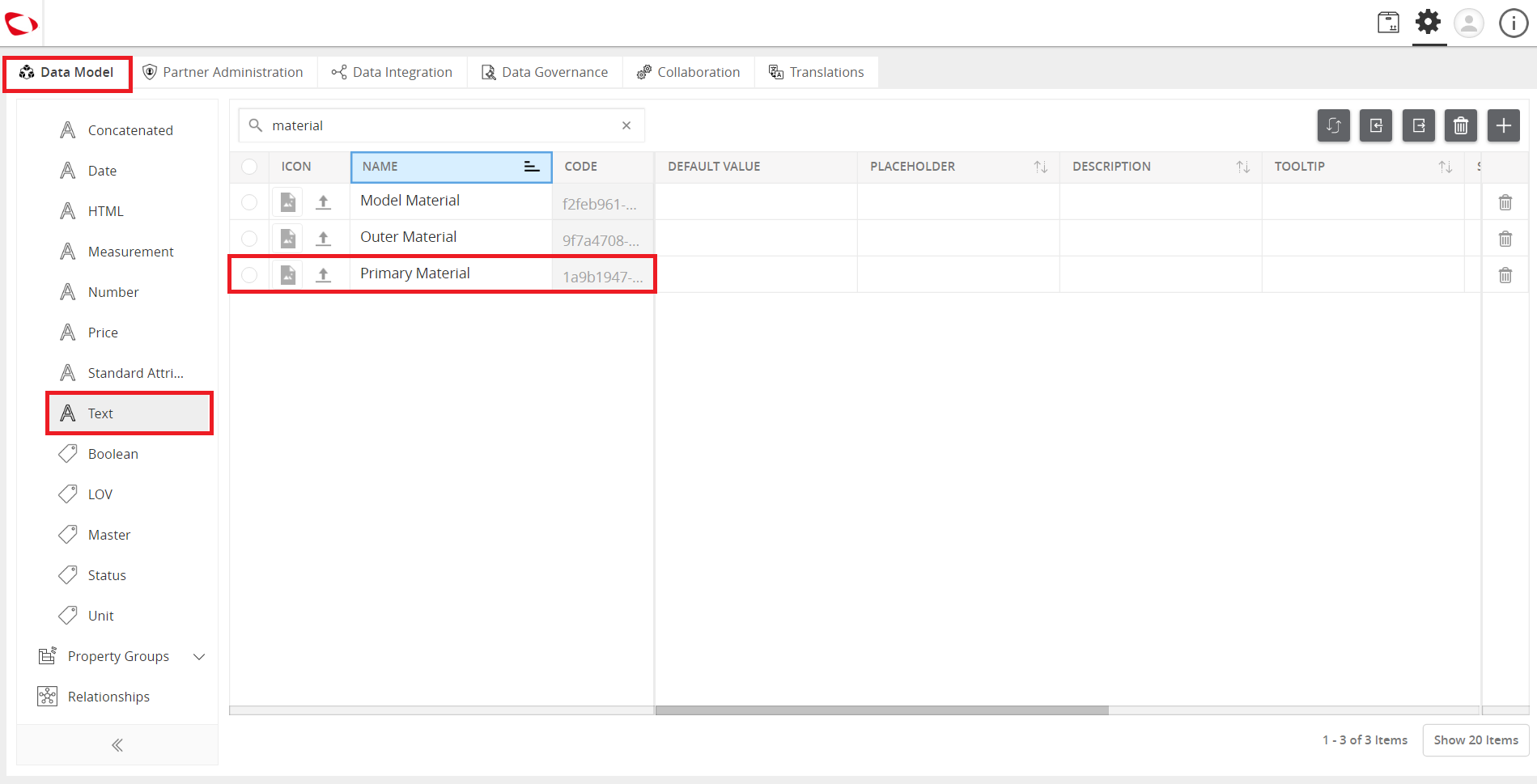Sort by the NAME column icon
1537x784 pixels.
click(x=532, y=167)
